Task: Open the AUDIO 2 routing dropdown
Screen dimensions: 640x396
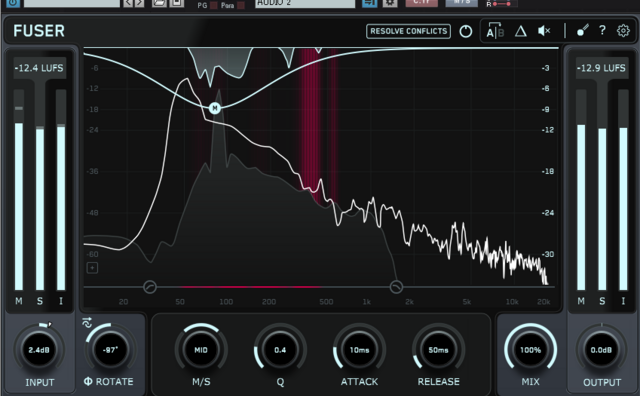Action: [x=305, y=3]
